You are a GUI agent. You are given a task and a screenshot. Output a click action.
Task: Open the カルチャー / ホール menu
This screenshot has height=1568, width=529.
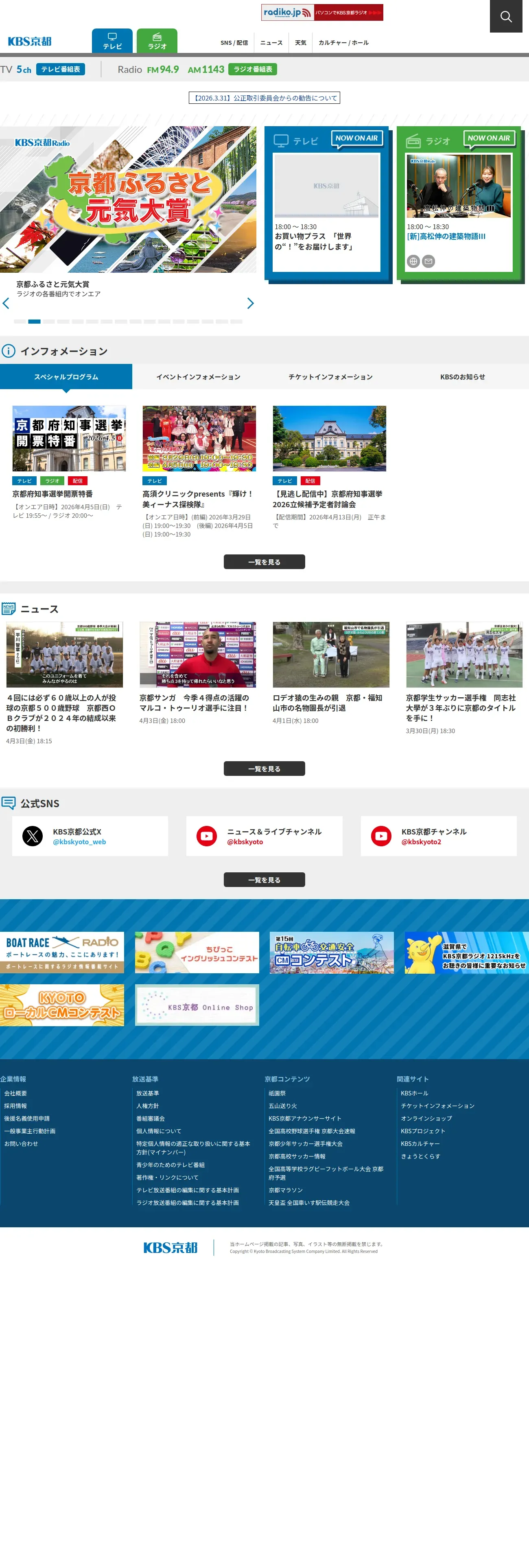pyautogui.click(x=343, y=43)
